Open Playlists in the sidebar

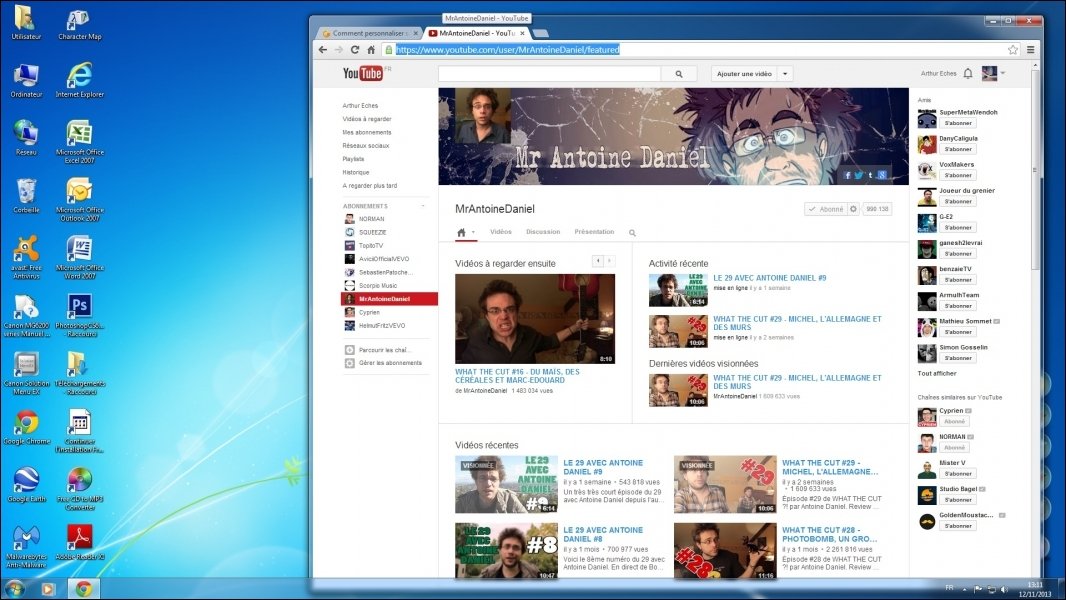tap(354, 159)
